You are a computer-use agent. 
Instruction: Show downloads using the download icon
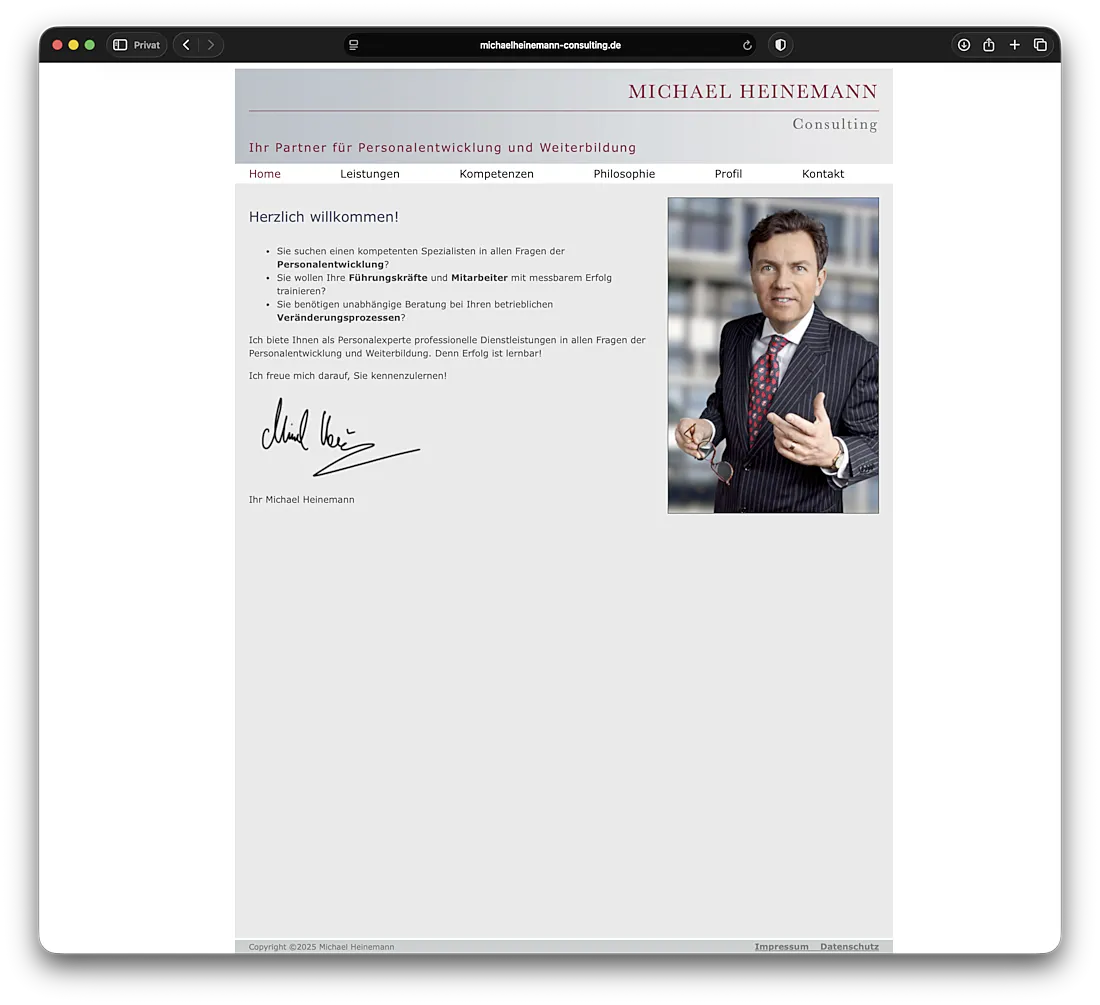964,45
